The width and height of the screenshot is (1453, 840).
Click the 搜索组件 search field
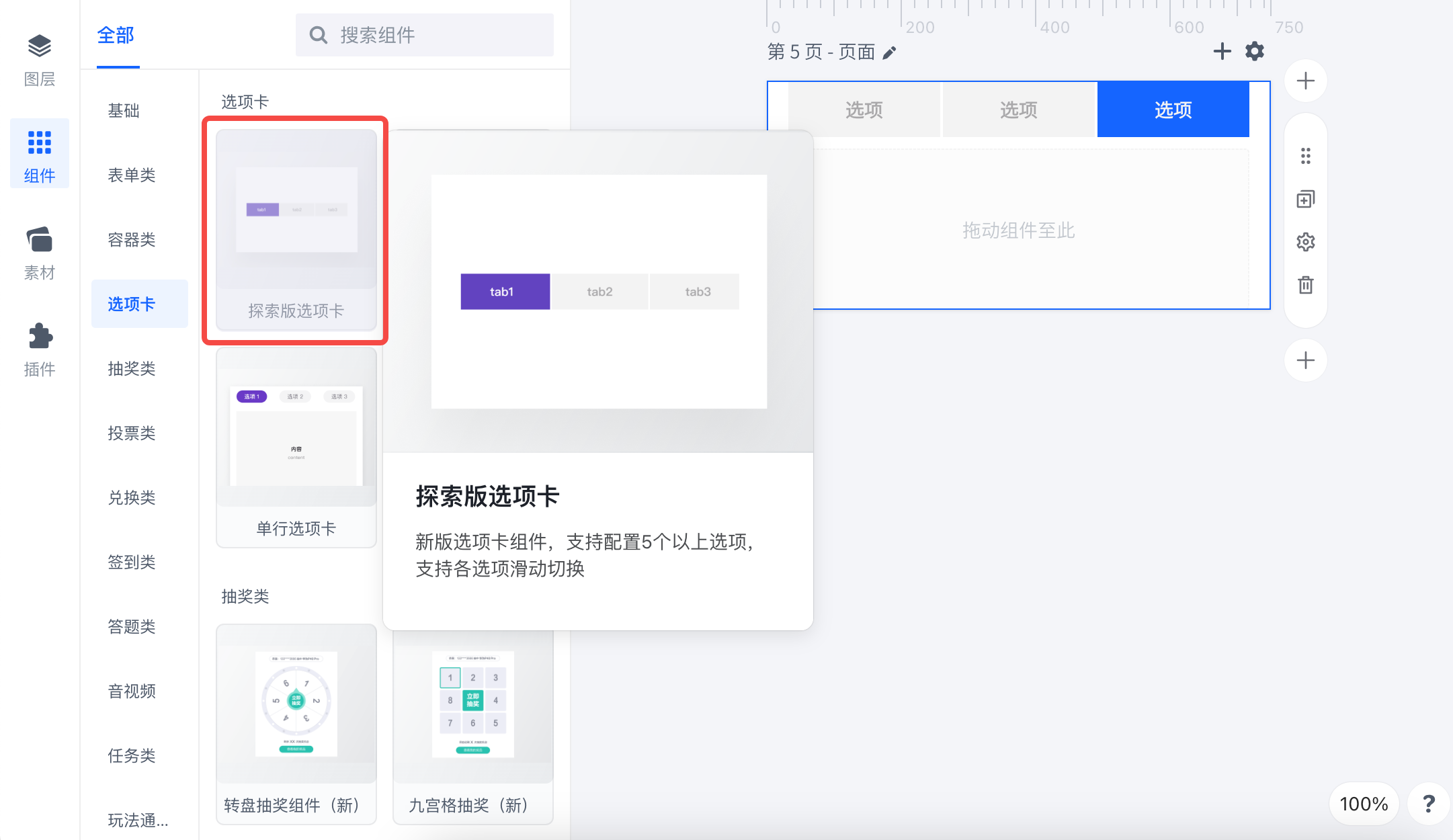pos(425,35)
